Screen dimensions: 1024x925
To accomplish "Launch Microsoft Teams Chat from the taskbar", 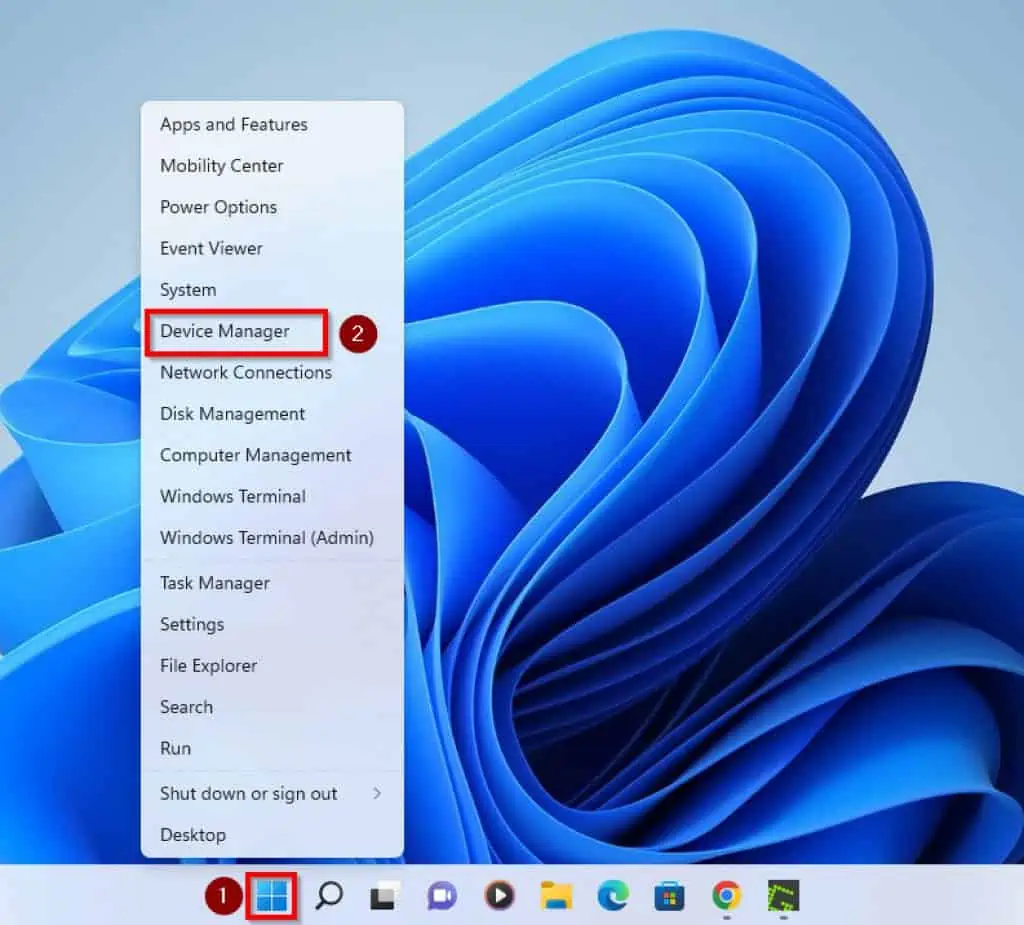I will (x=441, y=897).
